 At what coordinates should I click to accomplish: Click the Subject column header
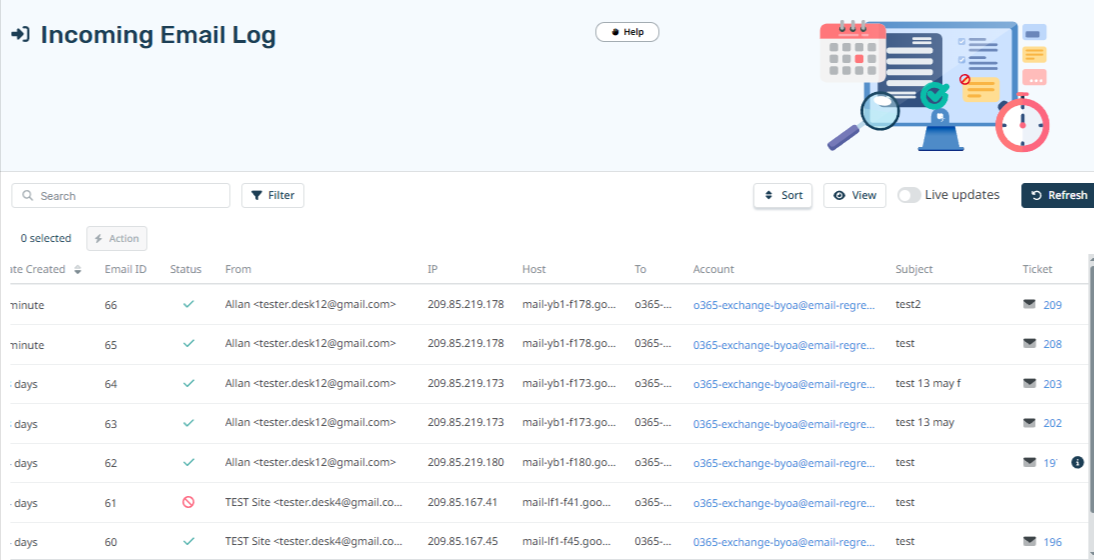[x=914, y=269]
